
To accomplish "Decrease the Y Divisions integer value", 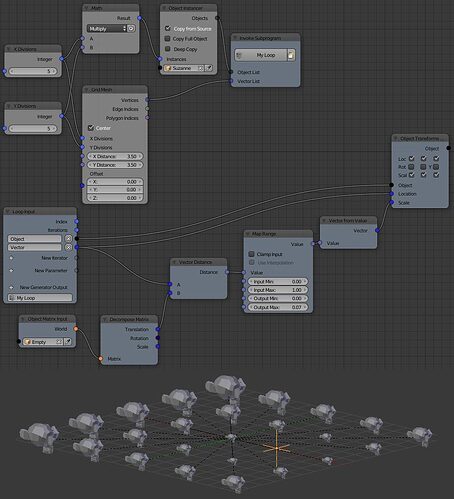I will pos(12,128).
